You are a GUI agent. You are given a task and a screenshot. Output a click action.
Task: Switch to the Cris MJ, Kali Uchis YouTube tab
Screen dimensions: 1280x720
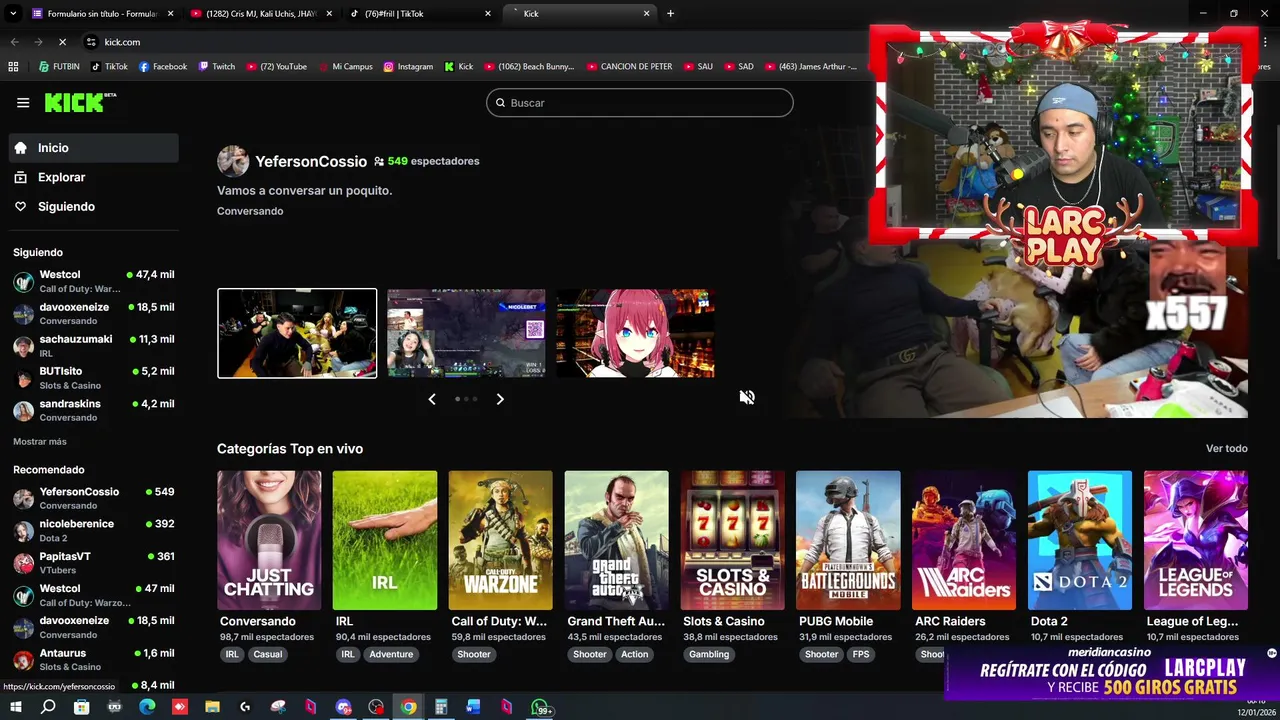[261, 13]
